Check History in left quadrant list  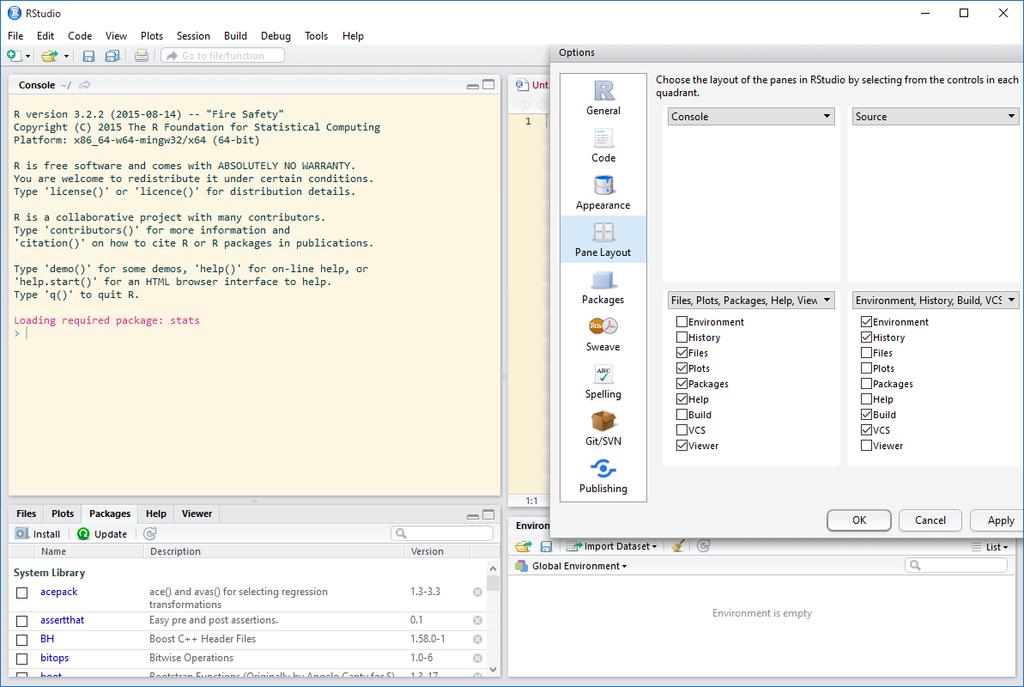[682, 338]
